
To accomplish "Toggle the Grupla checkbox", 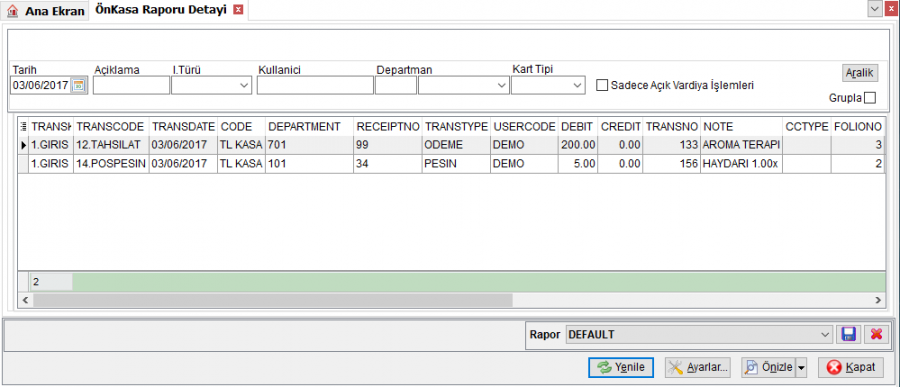I will pos(870,98).
